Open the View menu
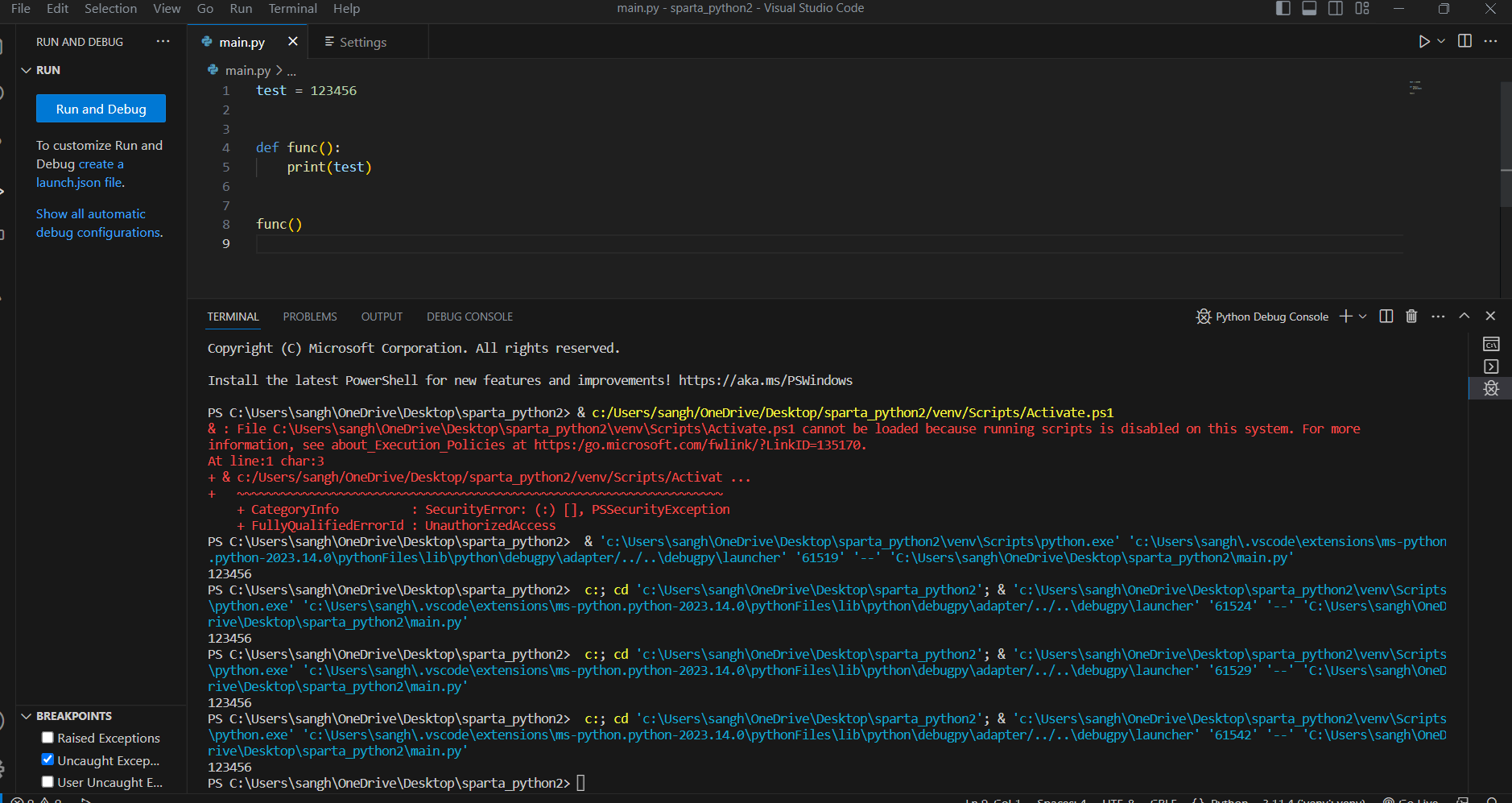1512x803 pixels. [167, 8]
